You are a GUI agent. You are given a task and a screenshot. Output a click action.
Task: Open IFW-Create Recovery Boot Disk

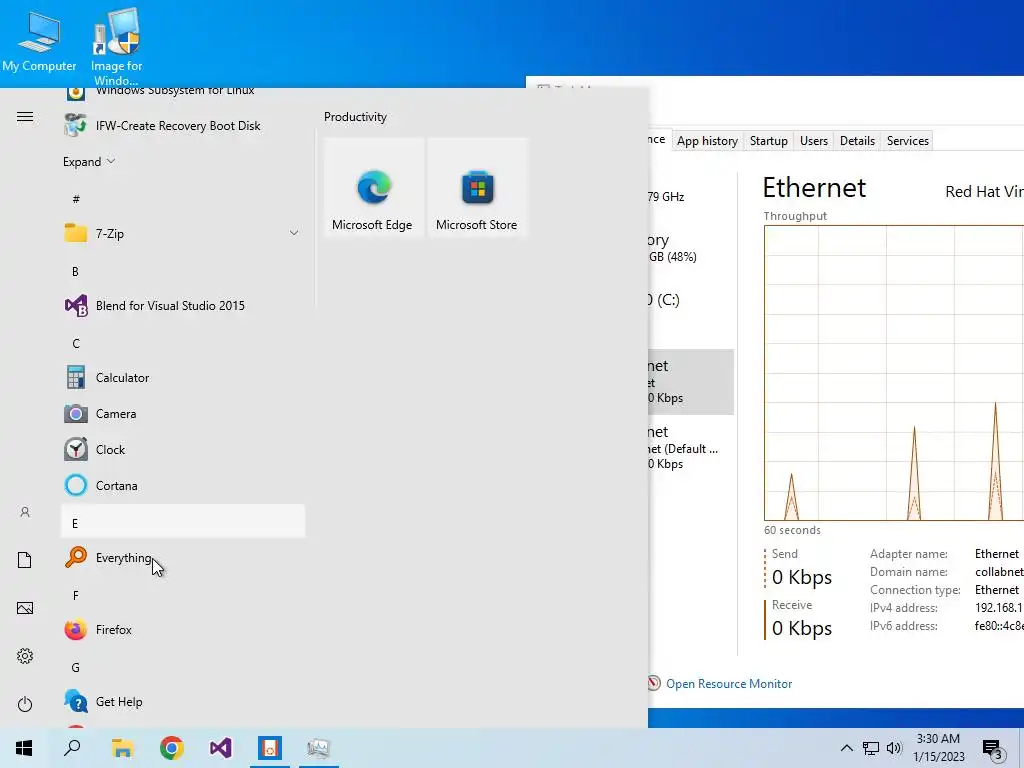click(x=183, y=125)
